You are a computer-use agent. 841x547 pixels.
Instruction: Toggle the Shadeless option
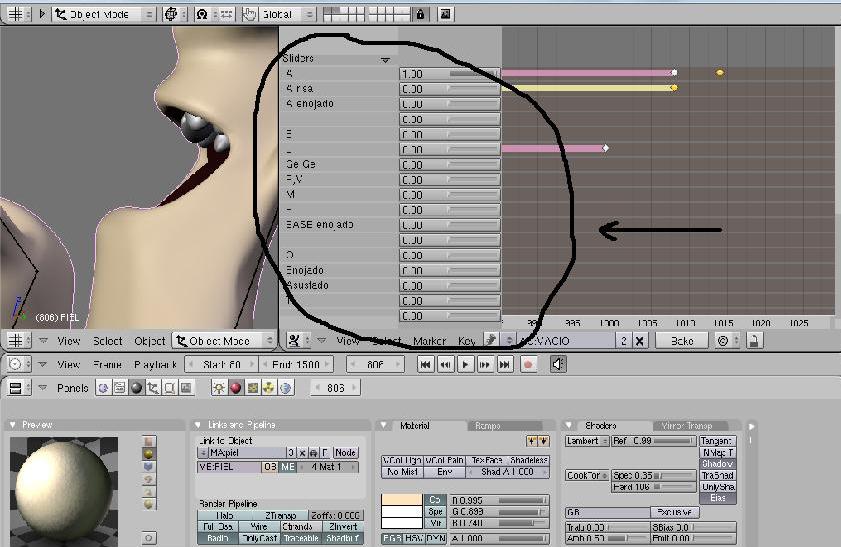529,460
